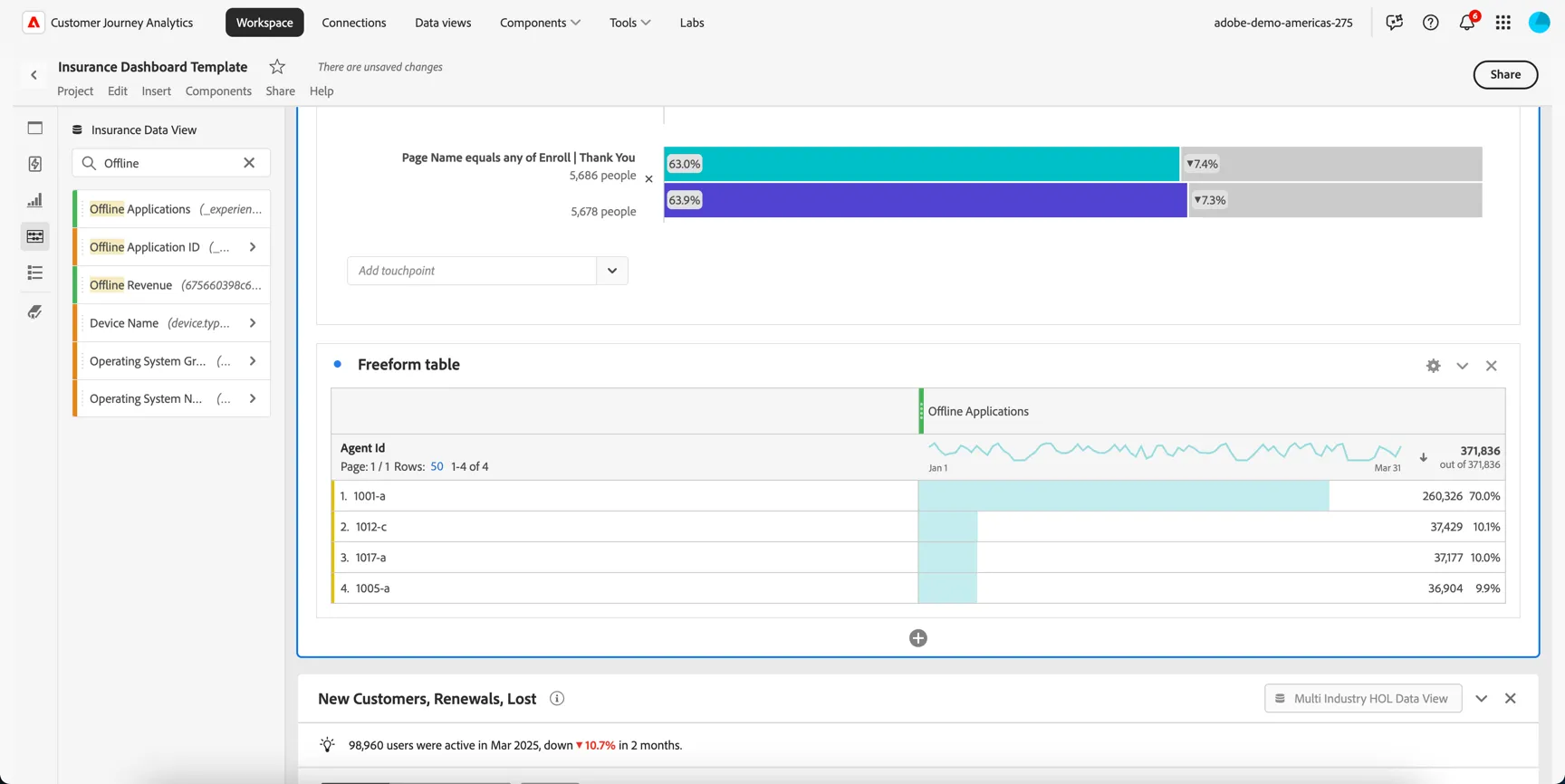Remove the Enroll Thank You touchpoint
This screenshot has width=1565, height=784.
[x=648, y=179]
